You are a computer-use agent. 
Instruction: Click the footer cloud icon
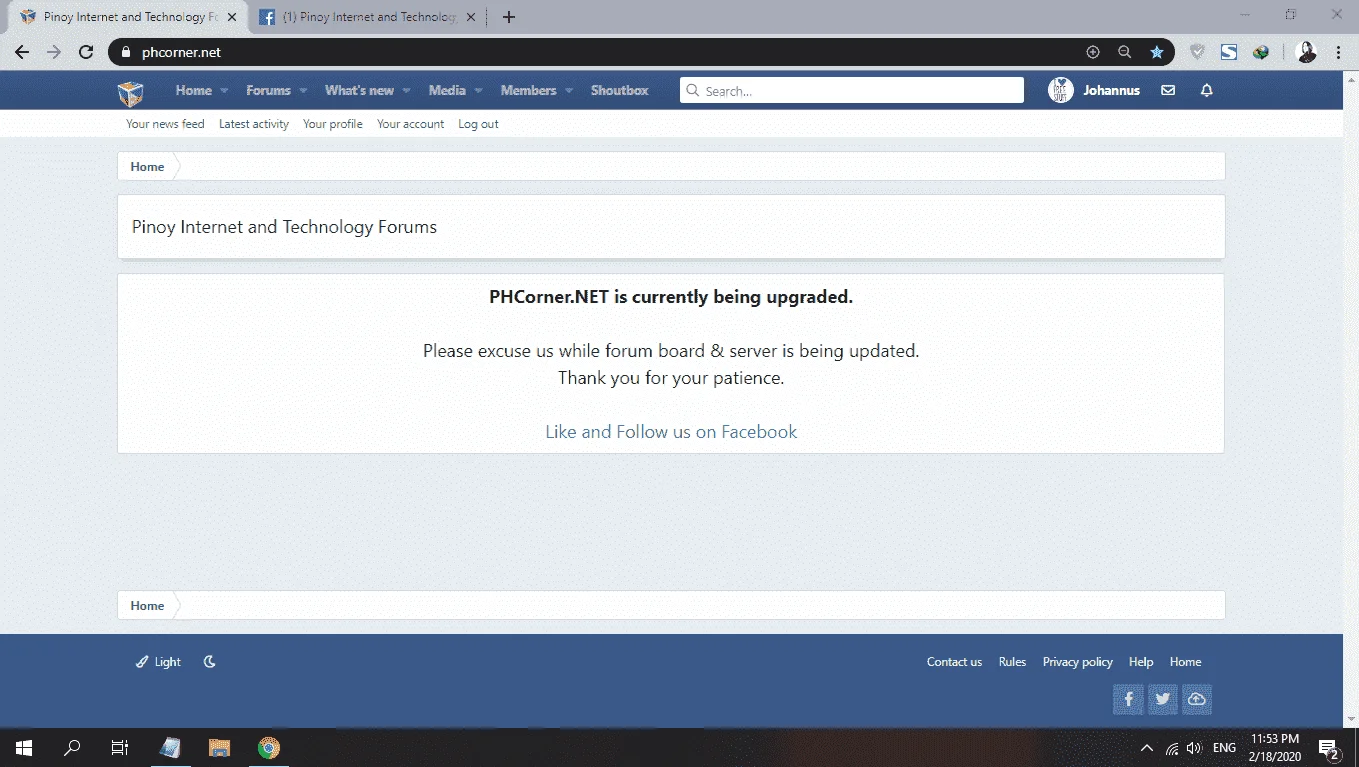tap(1196, 699)
